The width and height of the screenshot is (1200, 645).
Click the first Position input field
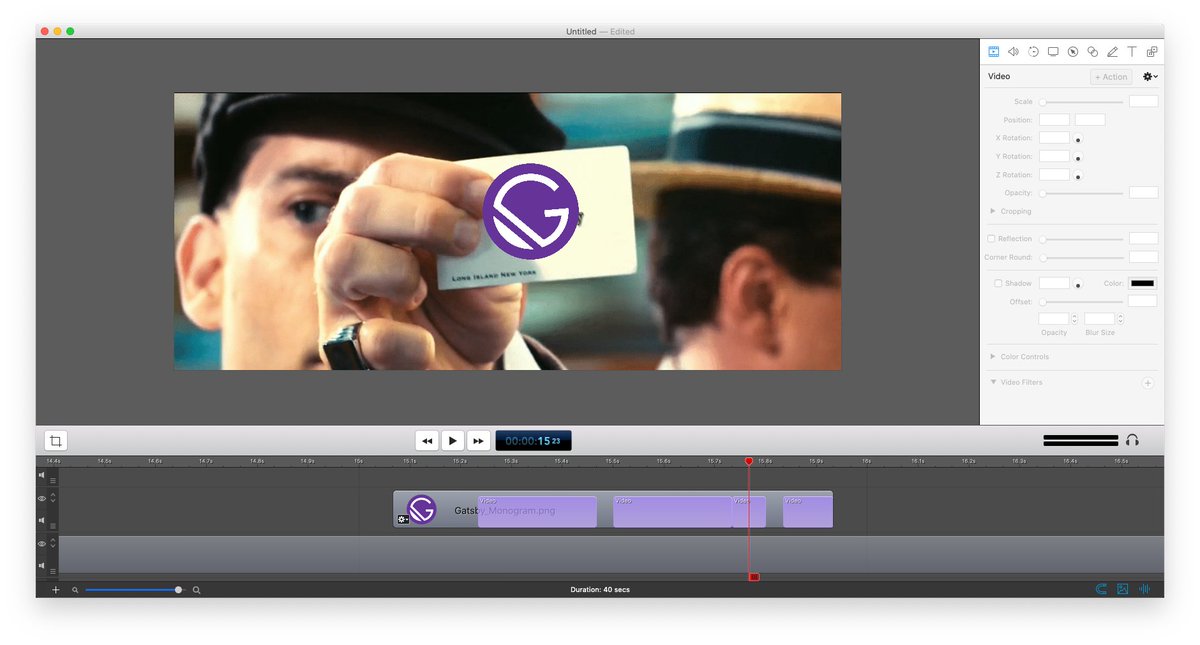pyautogui.click(x=1054, y=120)
